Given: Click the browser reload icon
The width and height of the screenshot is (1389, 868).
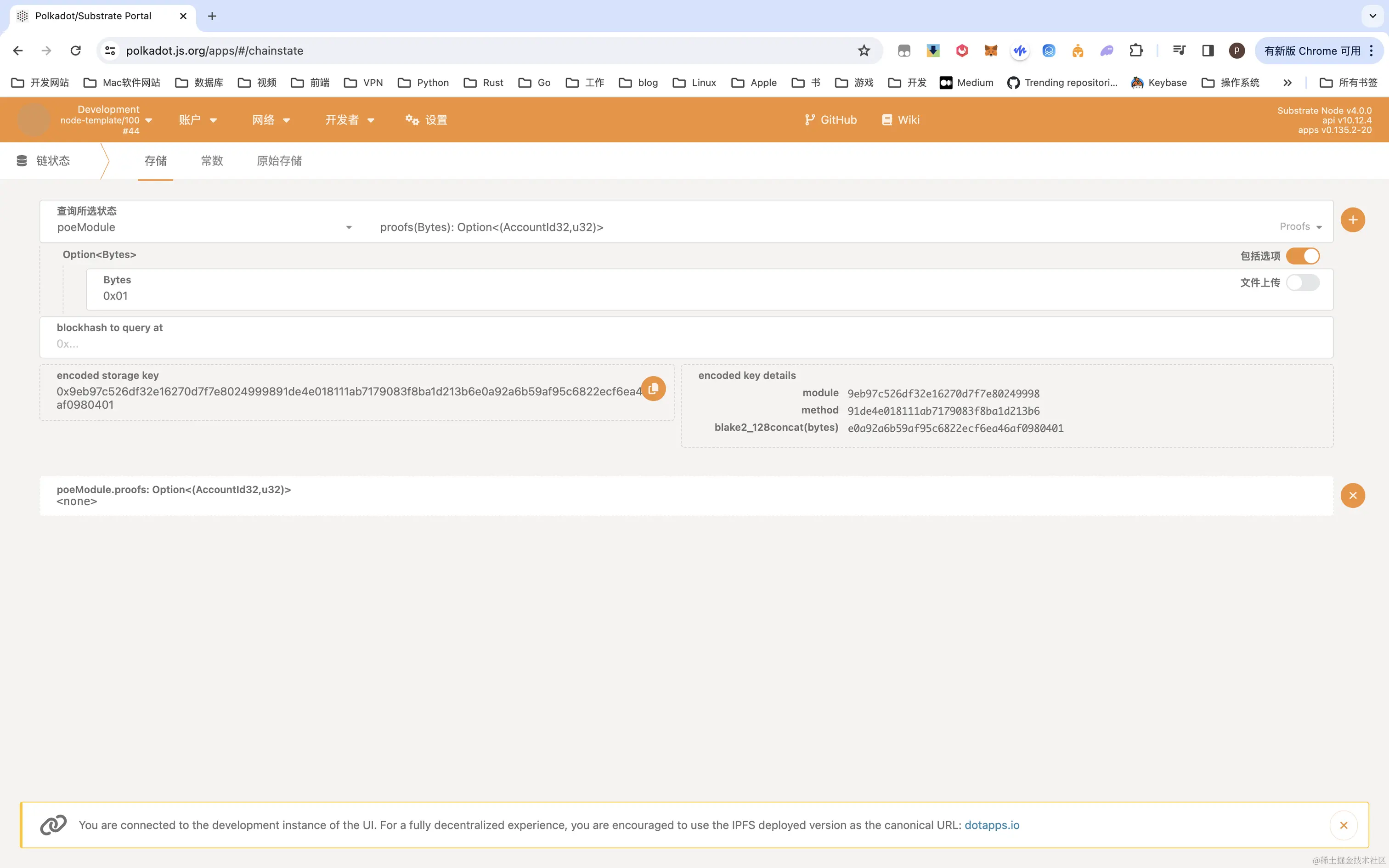Looking at the screenshot, I should coord(75,51).
